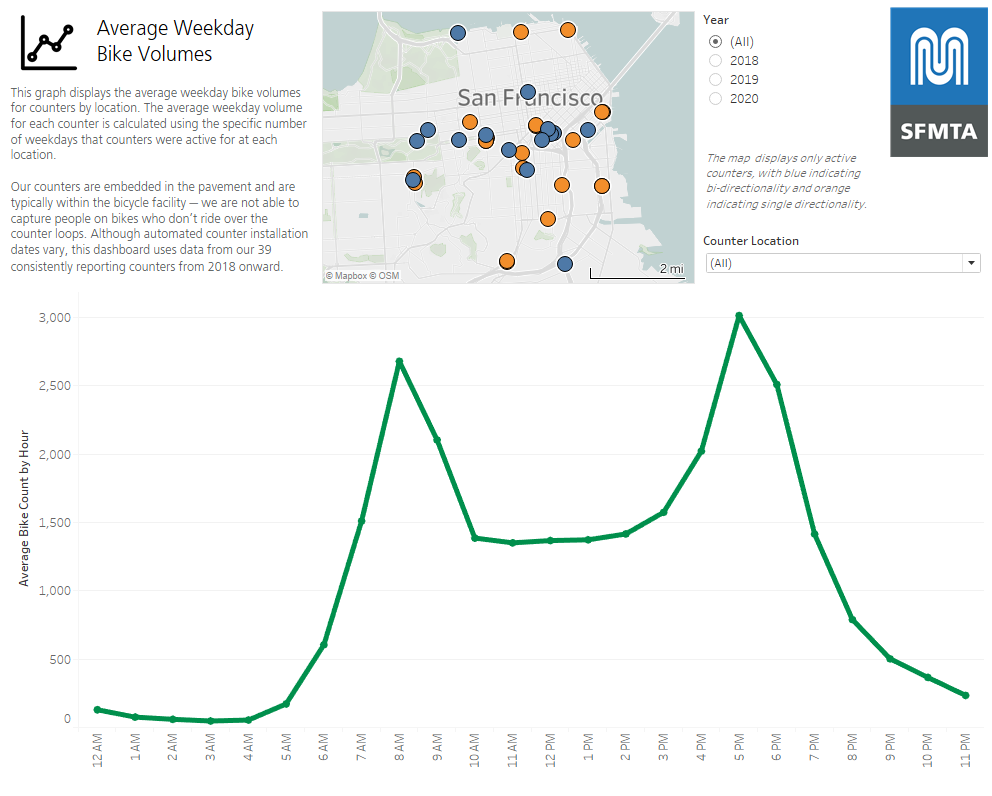Click the 12 AM x-axis label
The image size is (992, 796).
coord(97,750)
